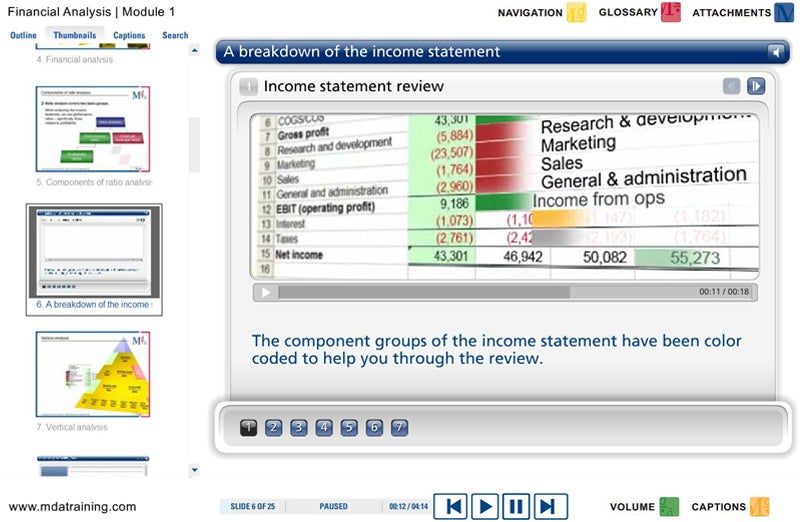Image resolution: width=800 pixels, height=522 pixels.
Task: Go to next income statement step arrow
Action: pyautogui.click(x=757, y=87)
